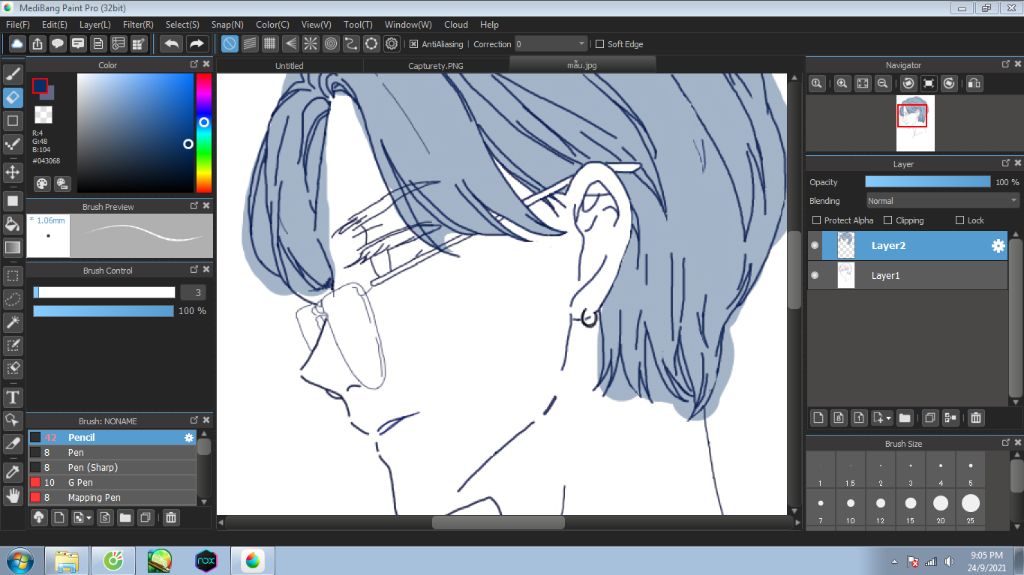The image size is (1024, 575).
Task: Enable layer Lock checkbox
Action: click(959, 220)
